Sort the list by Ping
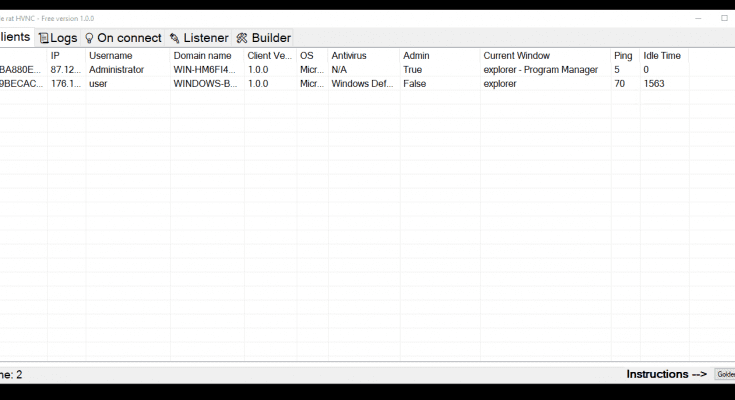The image size is (735, 400). tap(623, 56)
